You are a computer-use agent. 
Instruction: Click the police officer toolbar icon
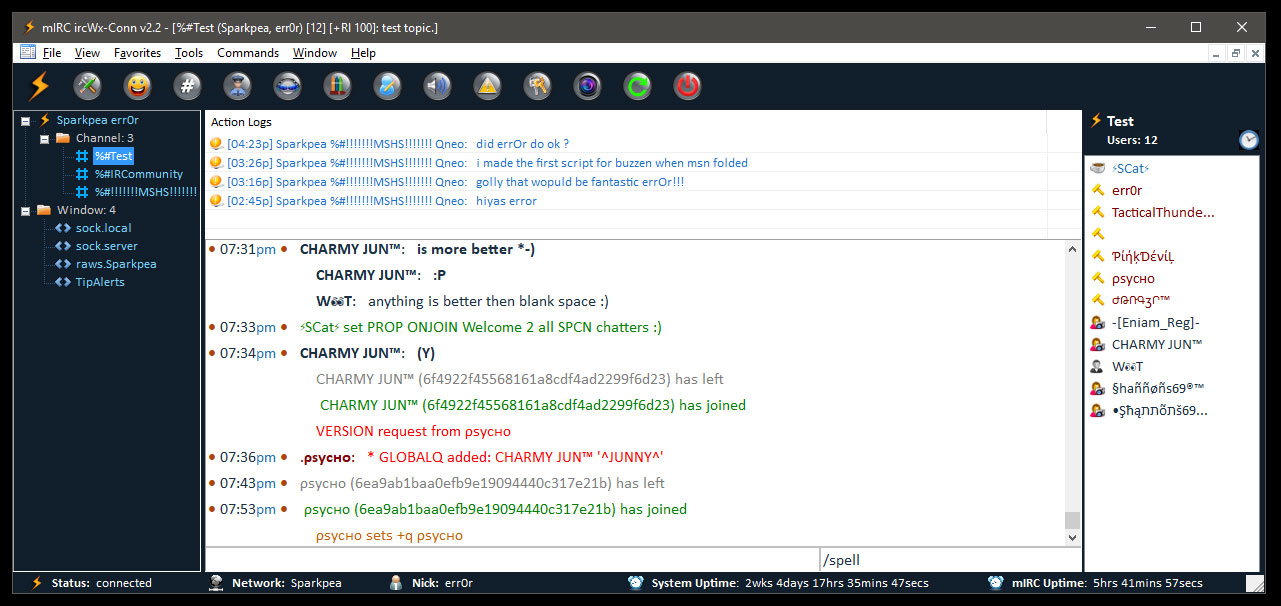238,86
